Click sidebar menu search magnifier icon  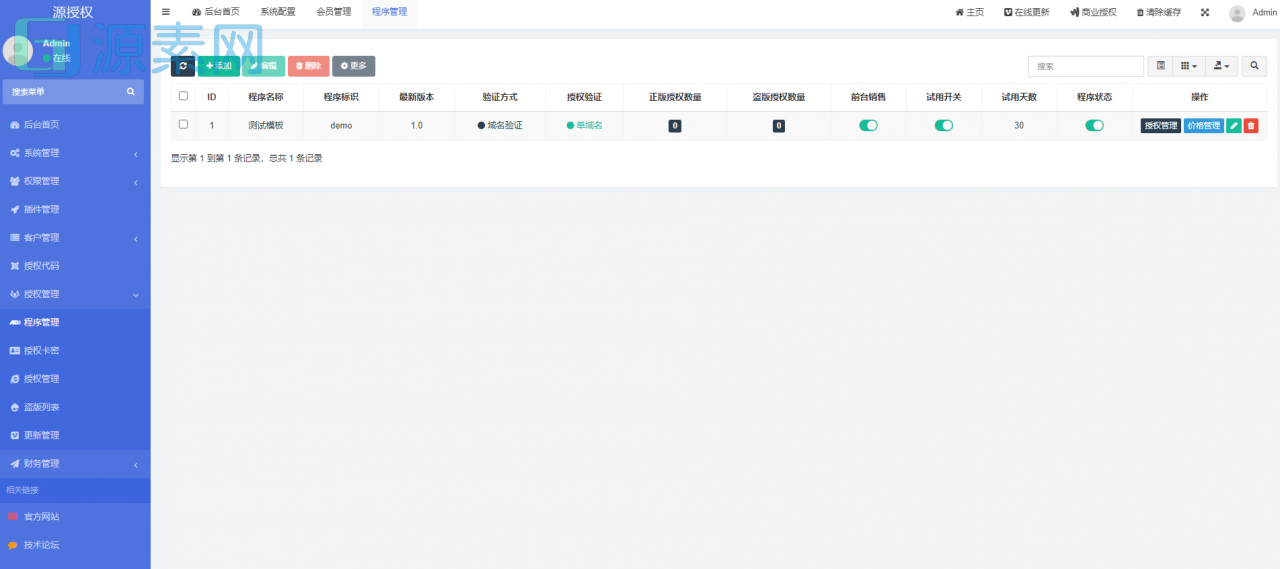[131, 92]
